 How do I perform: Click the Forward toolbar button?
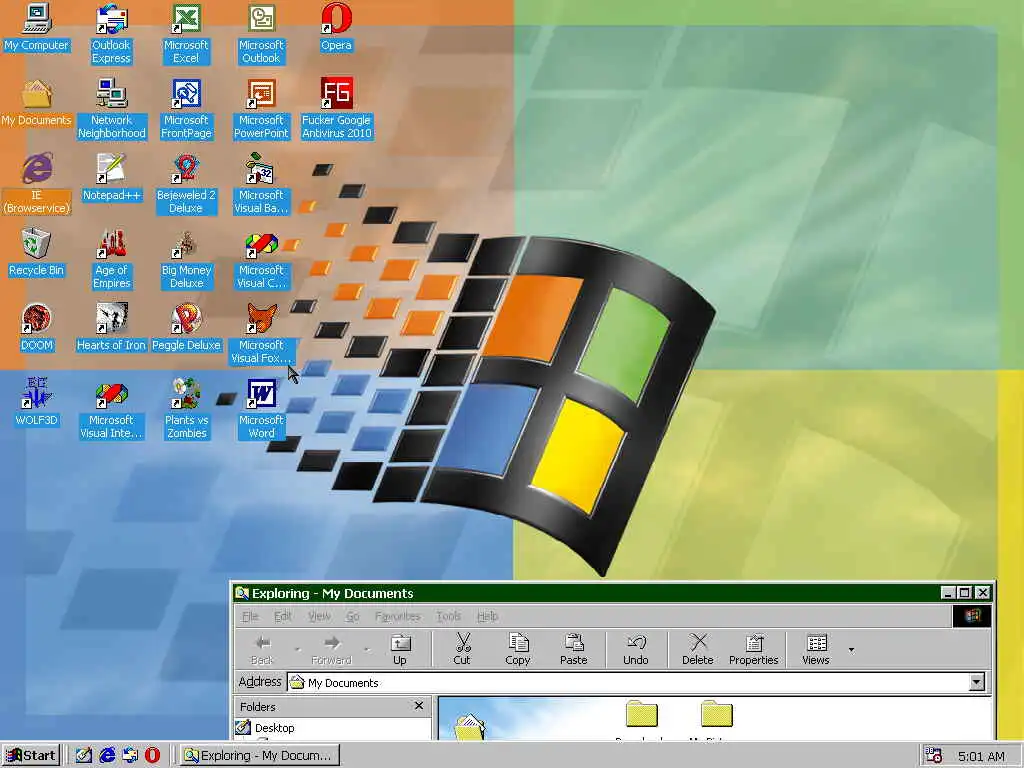[x=331, y=649]
